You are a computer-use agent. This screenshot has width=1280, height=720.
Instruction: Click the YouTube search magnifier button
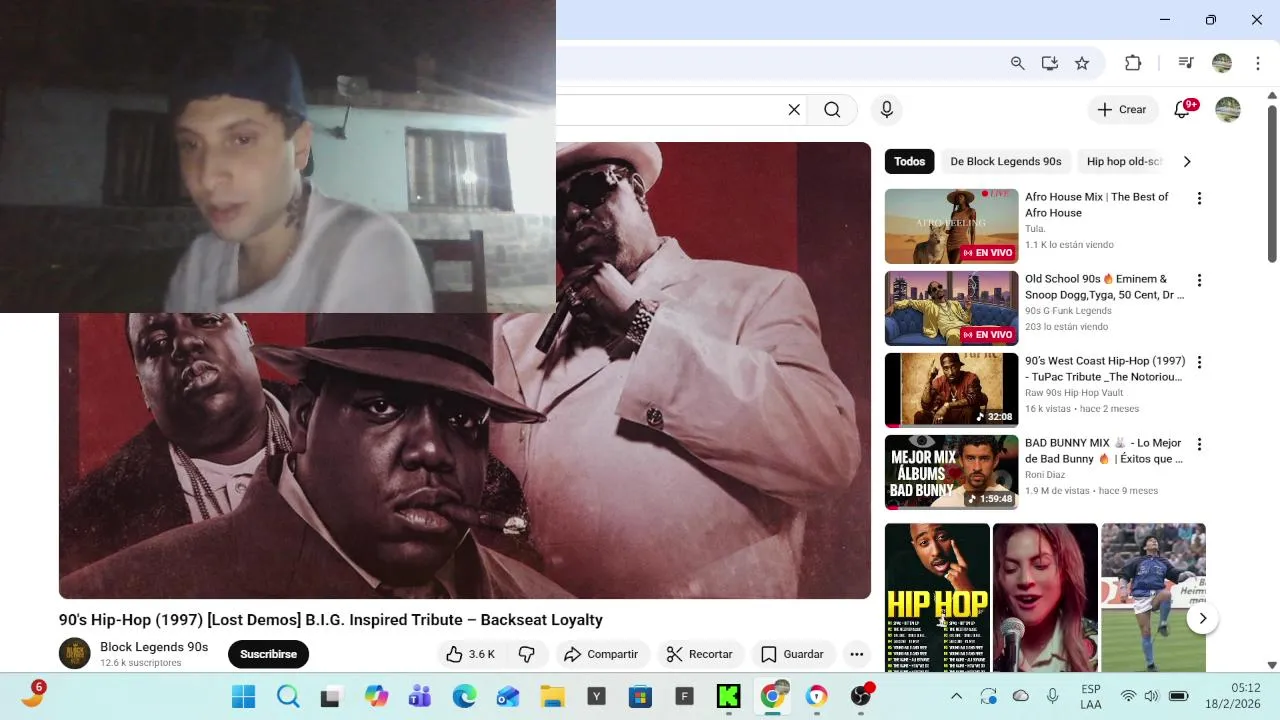click(832, 110)
